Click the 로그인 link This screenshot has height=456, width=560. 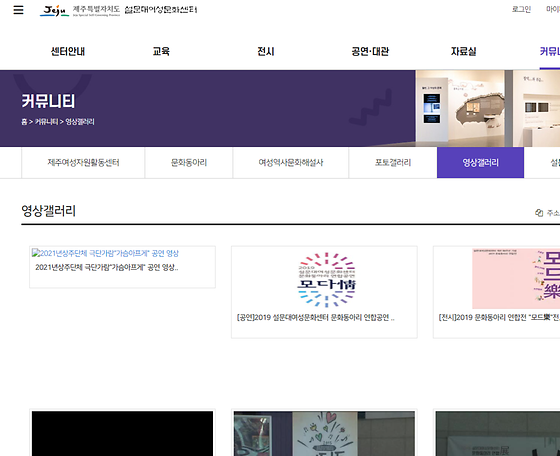[x=521, y=9]
